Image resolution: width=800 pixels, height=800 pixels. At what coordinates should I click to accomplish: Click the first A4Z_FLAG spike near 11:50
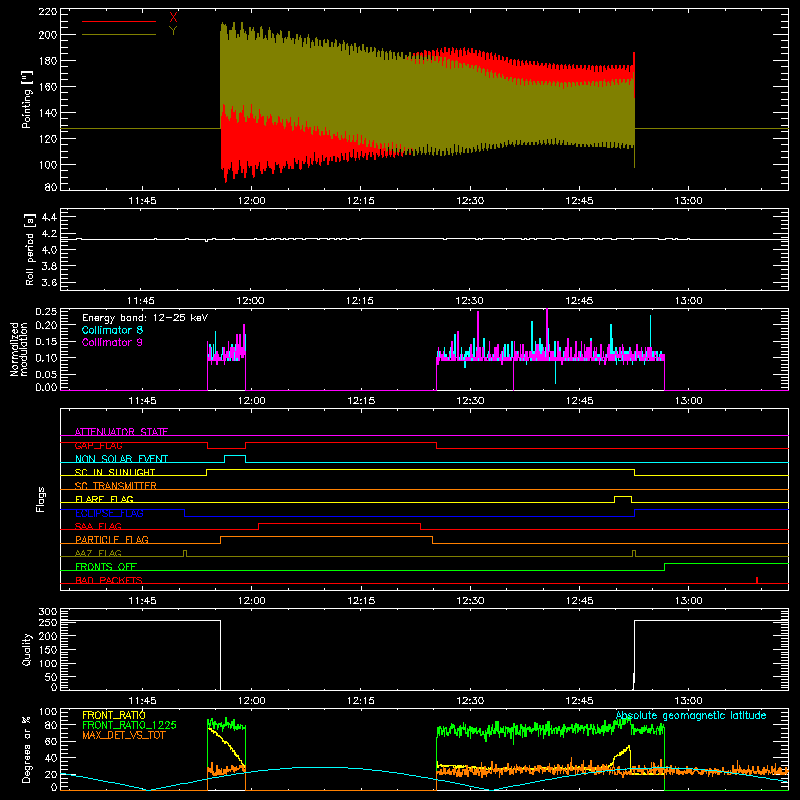[185, 553]
